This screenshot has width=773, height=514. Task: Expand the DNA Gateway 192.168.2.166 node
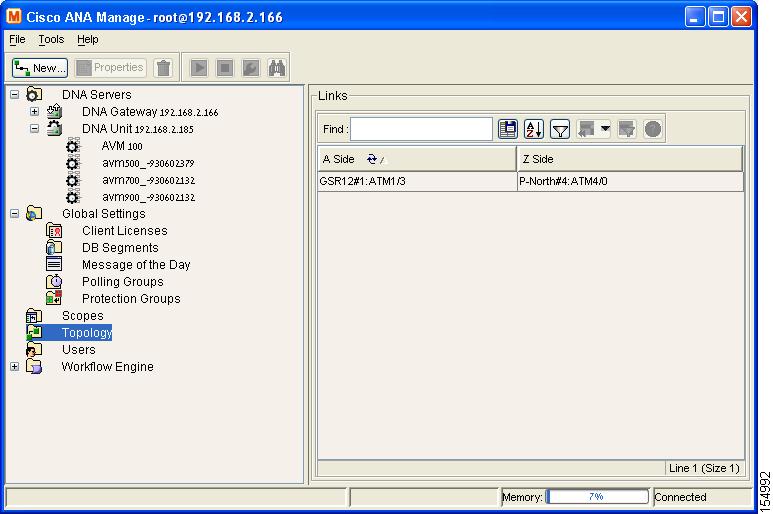[x=34, y=111]
